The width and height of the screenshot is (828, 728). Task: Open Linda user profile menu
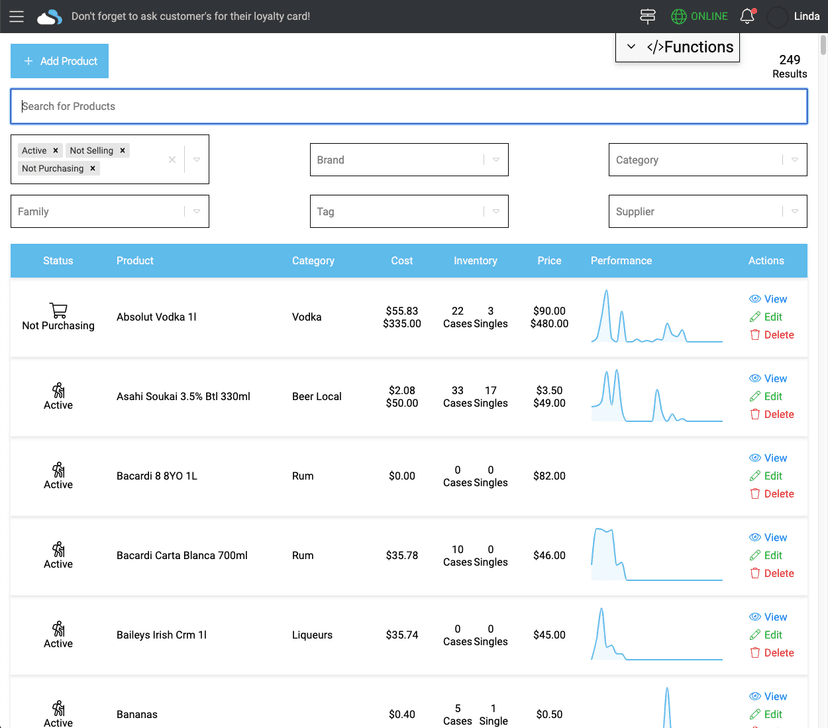(x=795, y=17)
